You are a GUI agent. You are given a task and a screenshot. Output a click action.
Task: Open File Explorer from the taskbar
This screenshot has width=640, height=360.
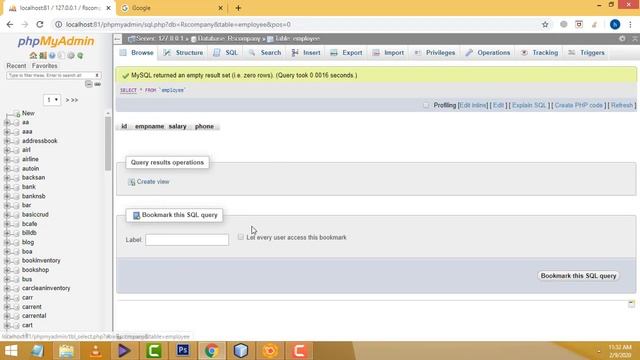pyautogui.click(x=66, y=351)
